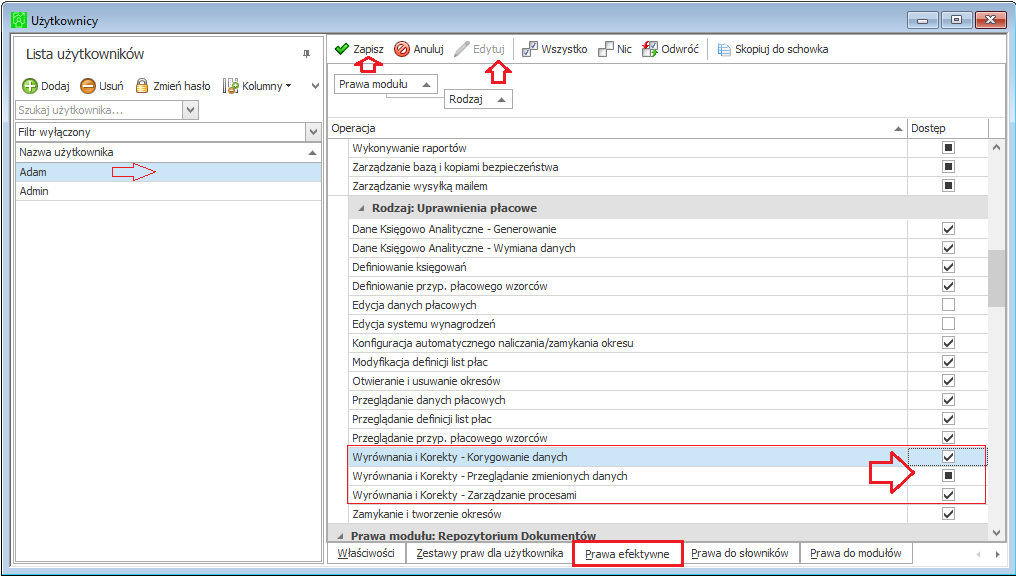Add a user with Dodaj icon
The image size is (1016, 578).
(30, 86)
